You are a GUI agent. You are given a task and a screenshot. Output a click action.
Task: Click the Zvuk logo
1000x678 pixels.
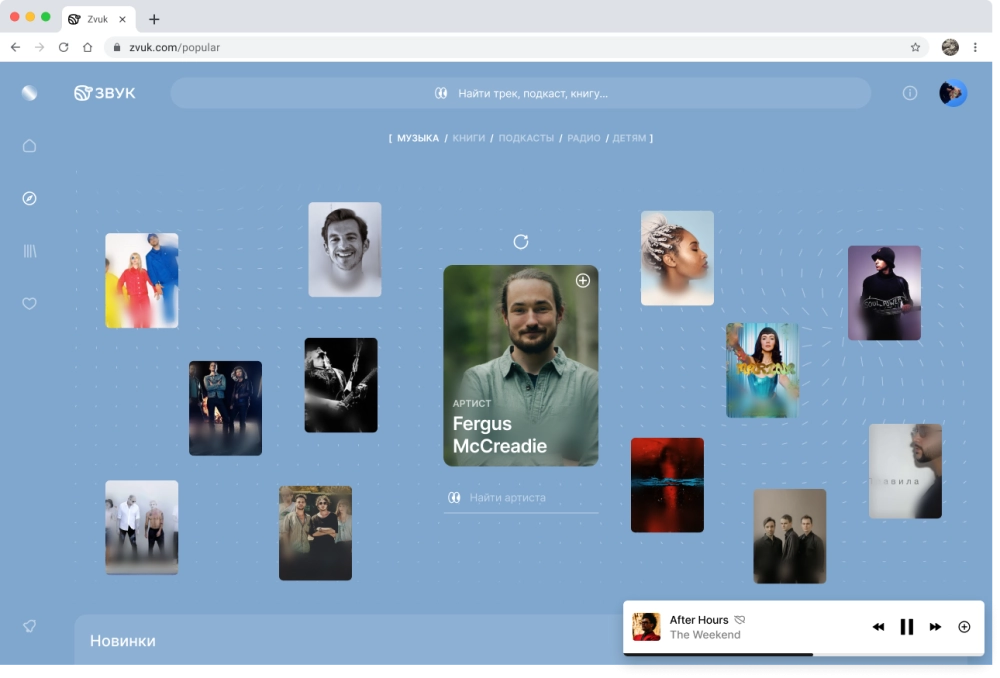coord(105,93)
